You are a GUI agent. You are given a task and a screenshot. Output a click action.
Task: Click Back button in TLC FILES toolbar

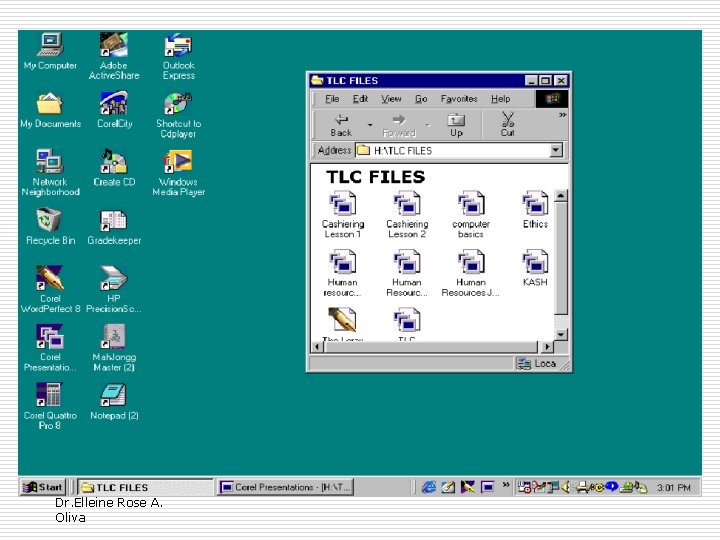[x=341, y=125]
